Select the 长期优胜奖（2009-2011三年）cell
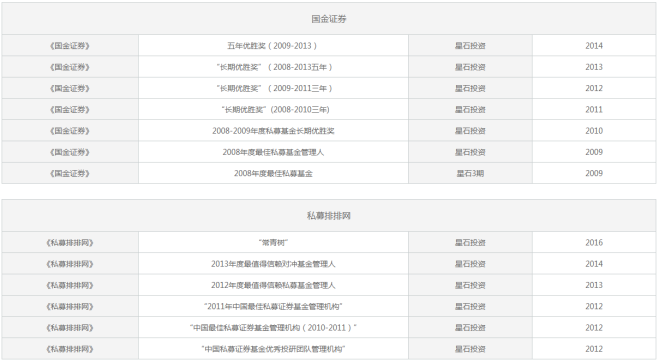Image resolution: width=660 pixels, height=362 pixels. 273,88
